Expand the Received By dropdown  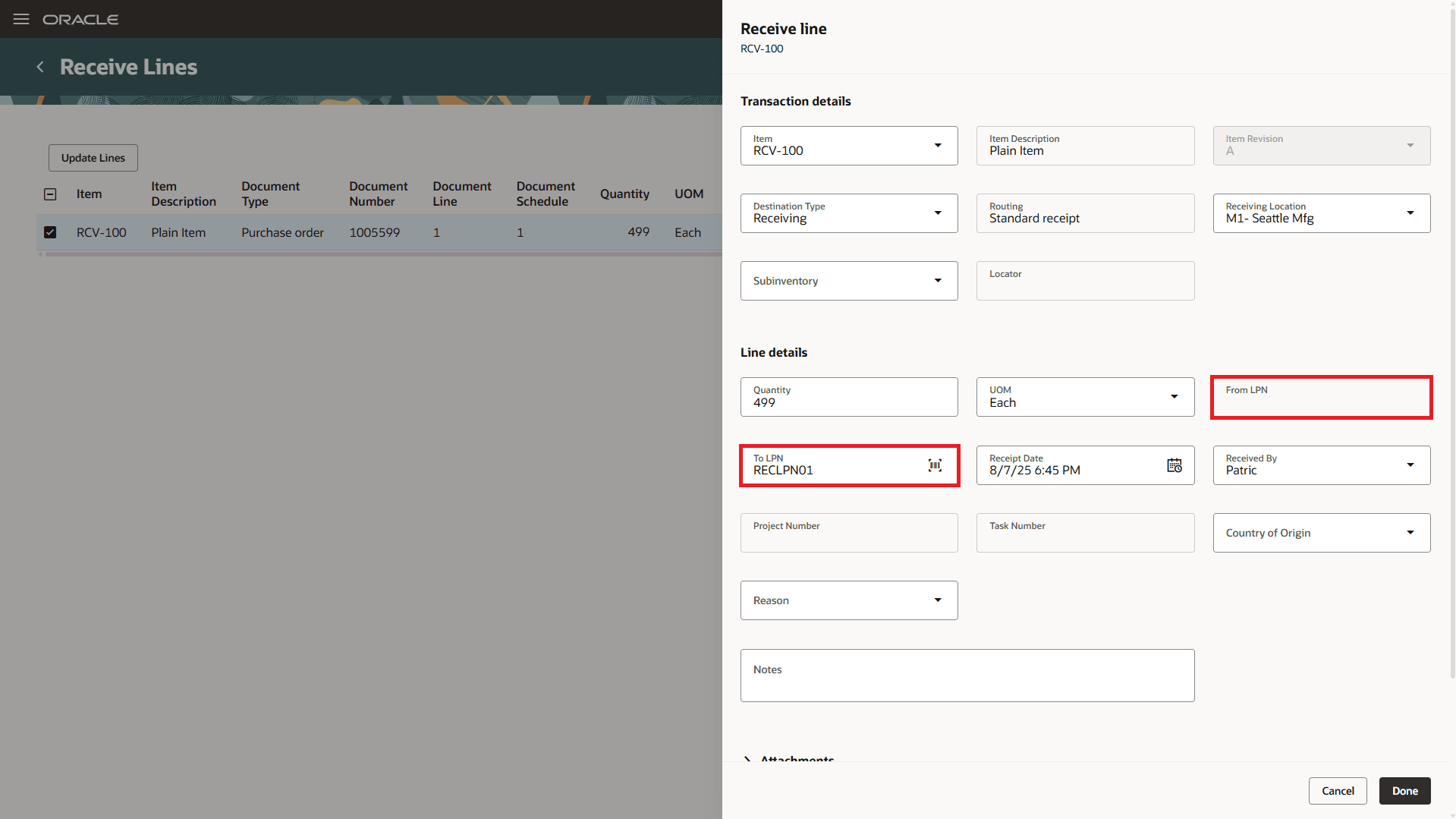(x=1410, y=465)
